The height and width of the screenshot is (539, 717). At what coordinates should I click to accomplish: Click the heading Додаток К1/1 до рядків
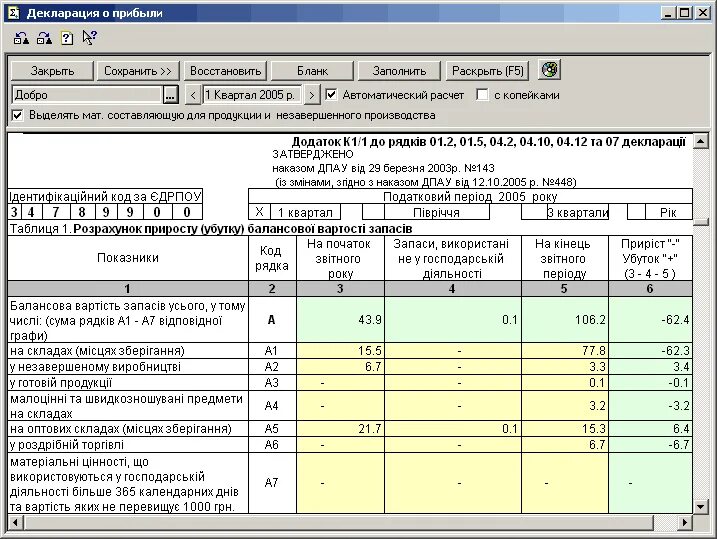[488, 142]
